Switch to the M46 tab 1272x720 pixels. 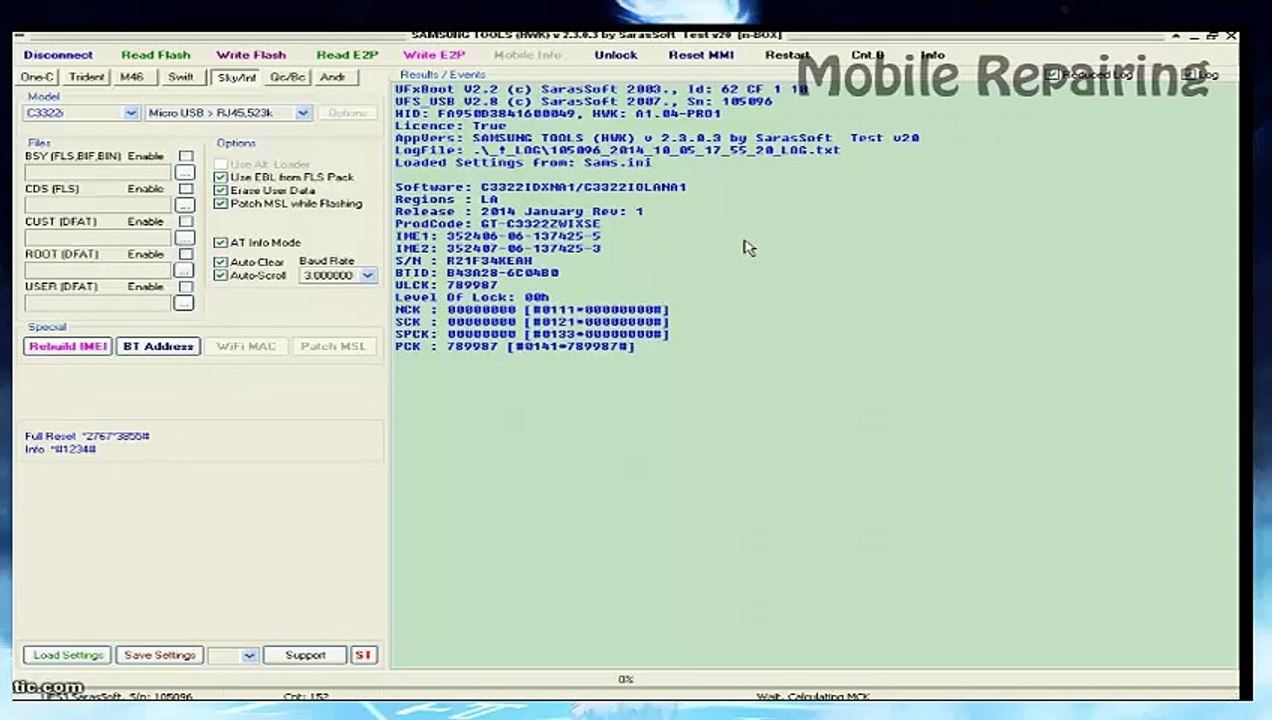click(x=132, y=77)
